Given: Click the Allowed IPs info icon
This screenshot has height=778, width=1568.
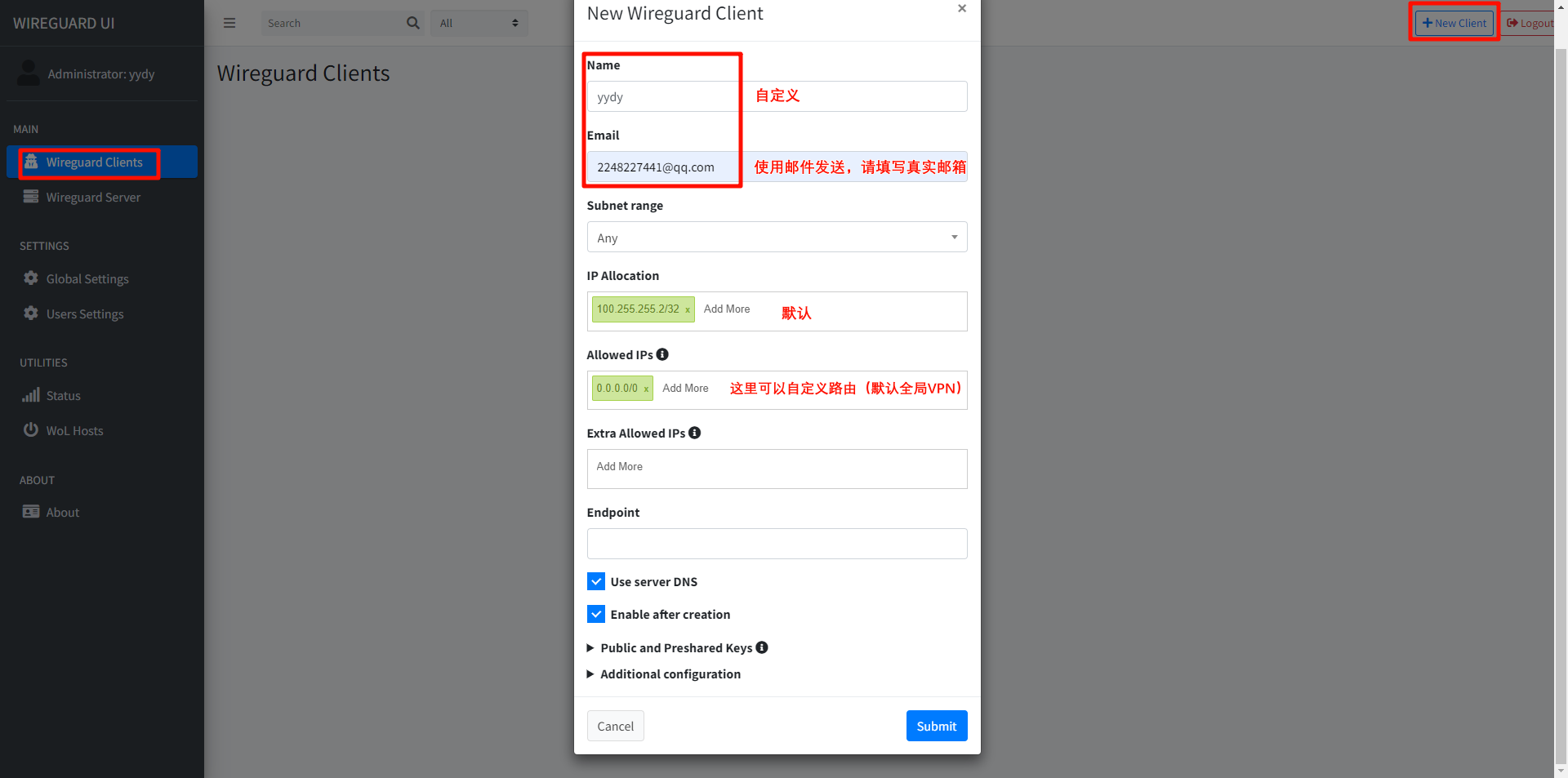Looking at the screenshot, I should point(662,354).
